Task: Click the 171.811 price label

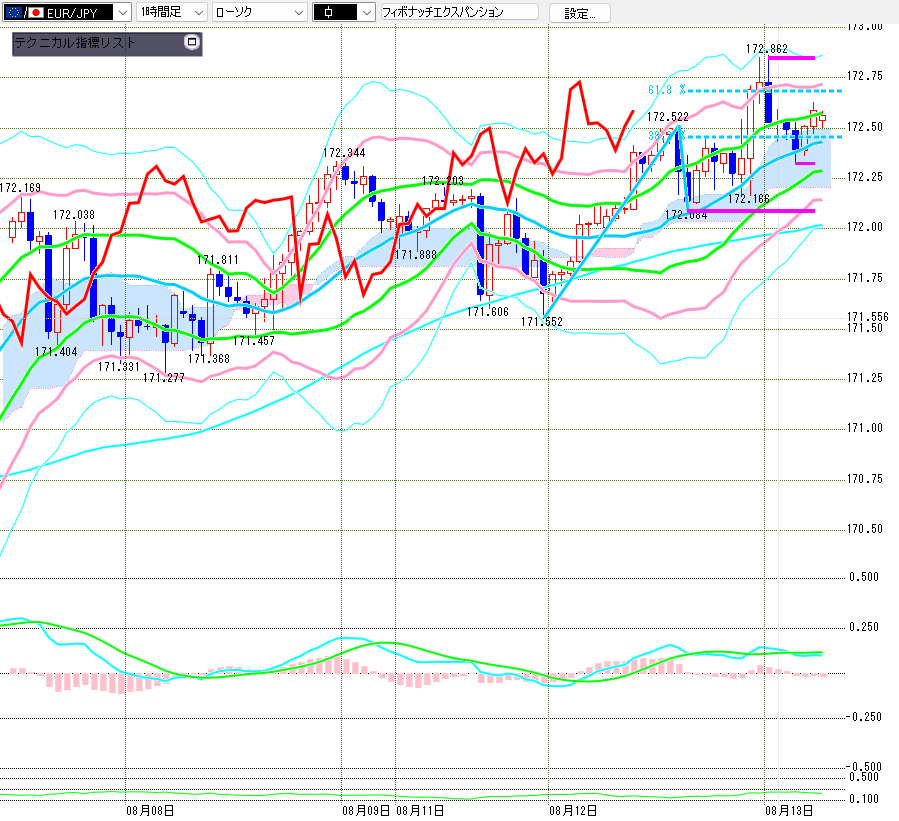Action: point(217,260)
